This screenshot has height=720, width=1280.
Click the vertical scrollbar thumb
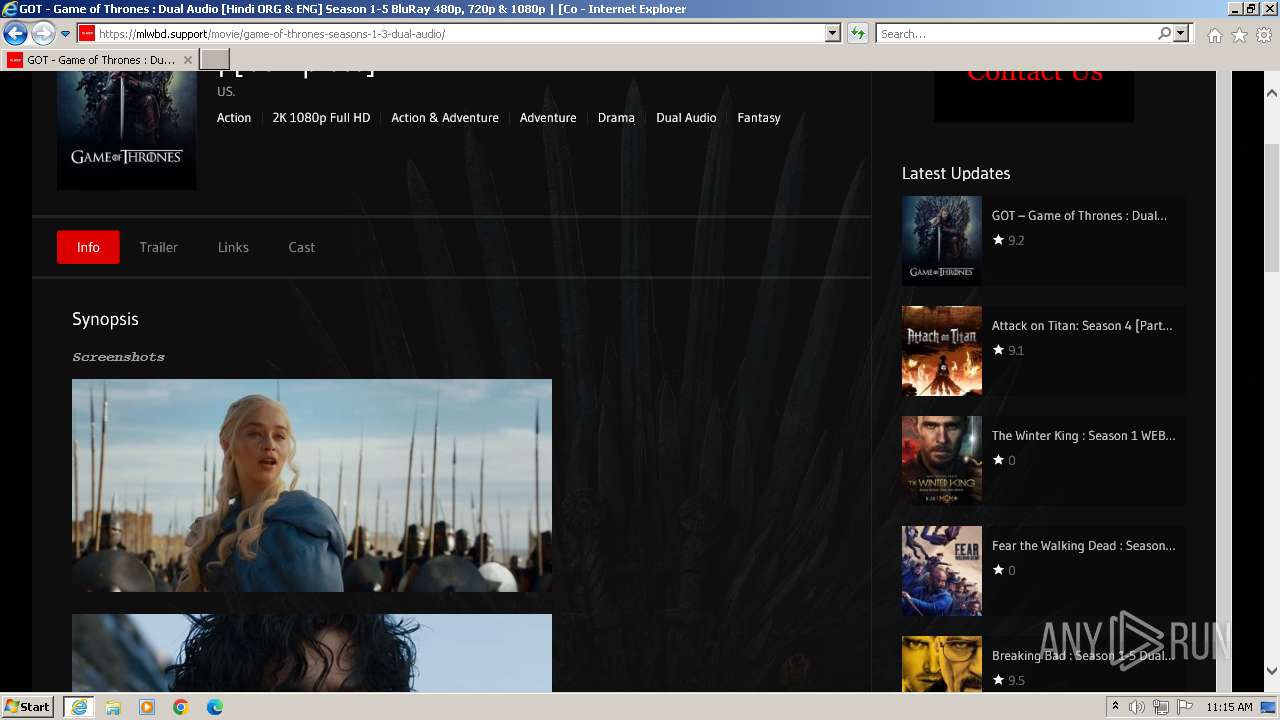coord(1272,207)
